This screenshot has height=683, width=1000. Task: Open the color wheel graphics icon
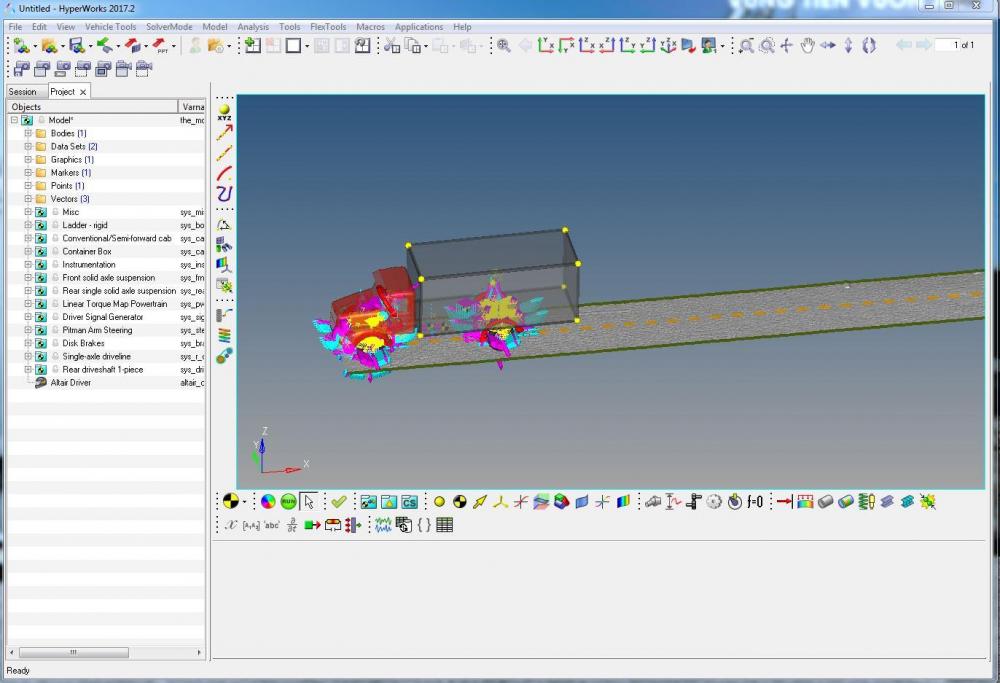(x=268, y=502)
